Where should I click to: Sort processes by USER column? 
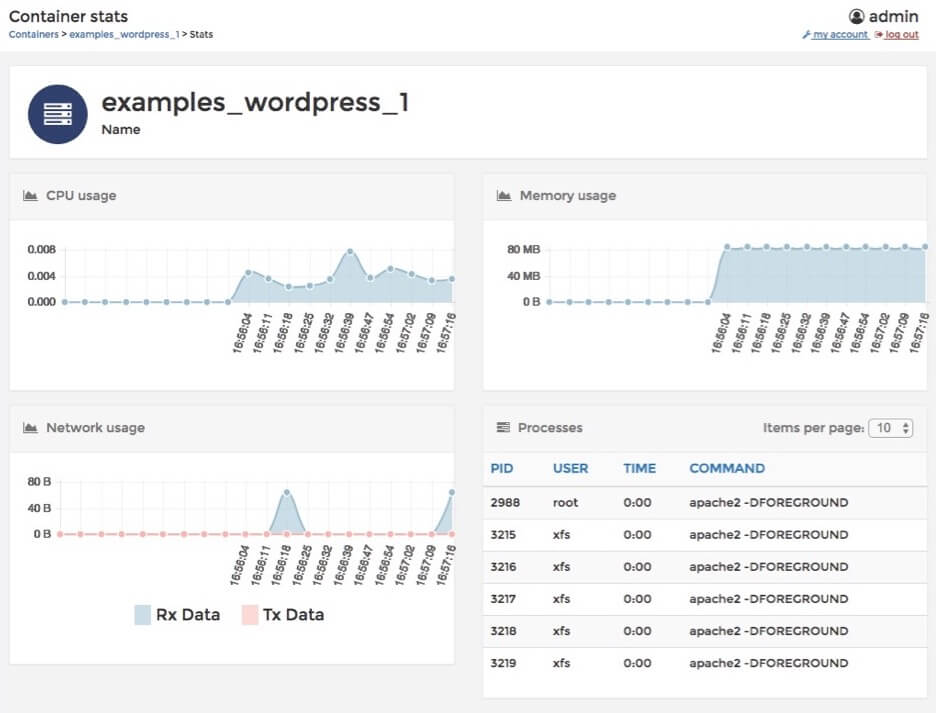click(570, 468)
